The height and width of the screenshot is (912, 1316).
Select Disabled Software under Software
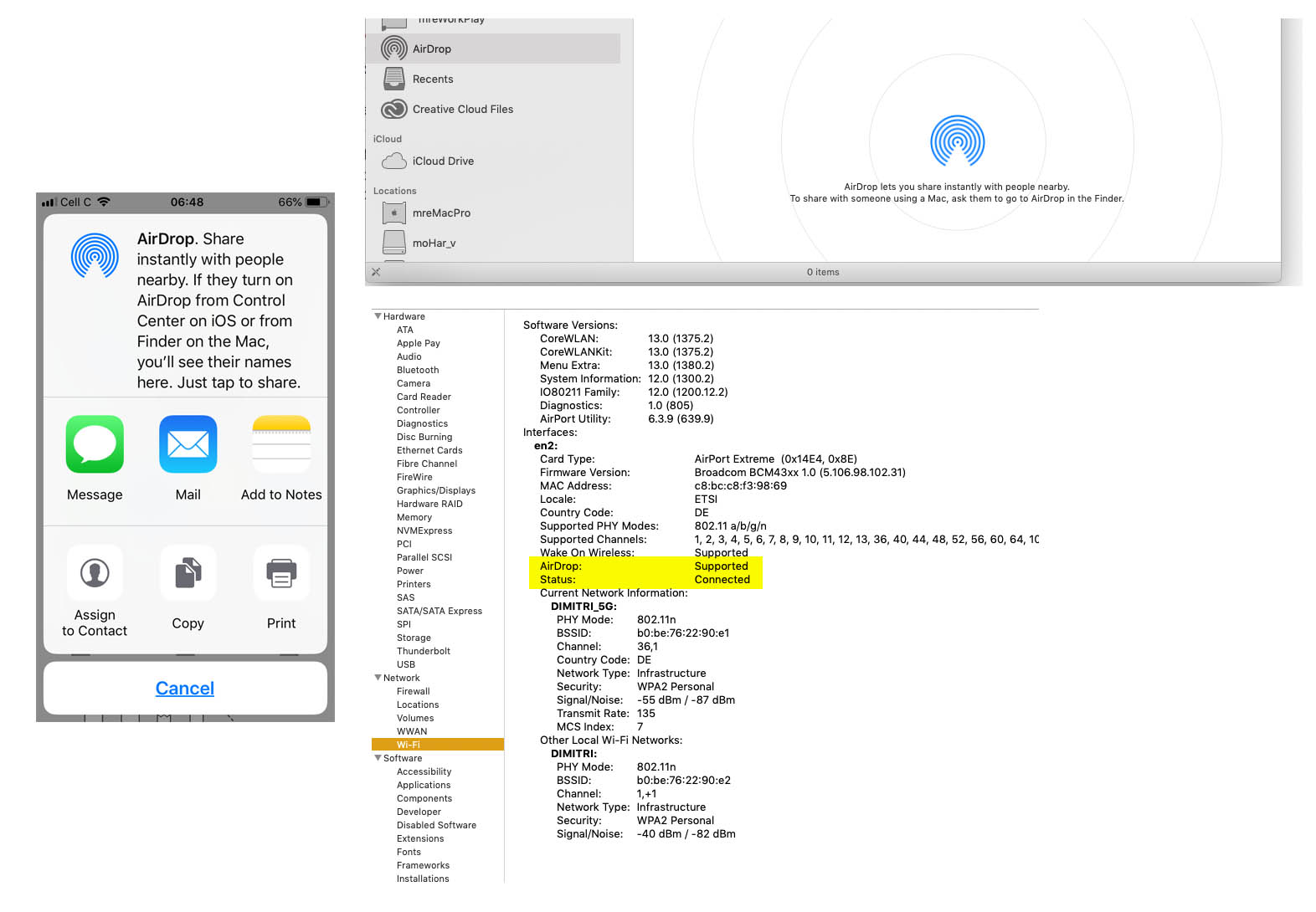(436, 825)
